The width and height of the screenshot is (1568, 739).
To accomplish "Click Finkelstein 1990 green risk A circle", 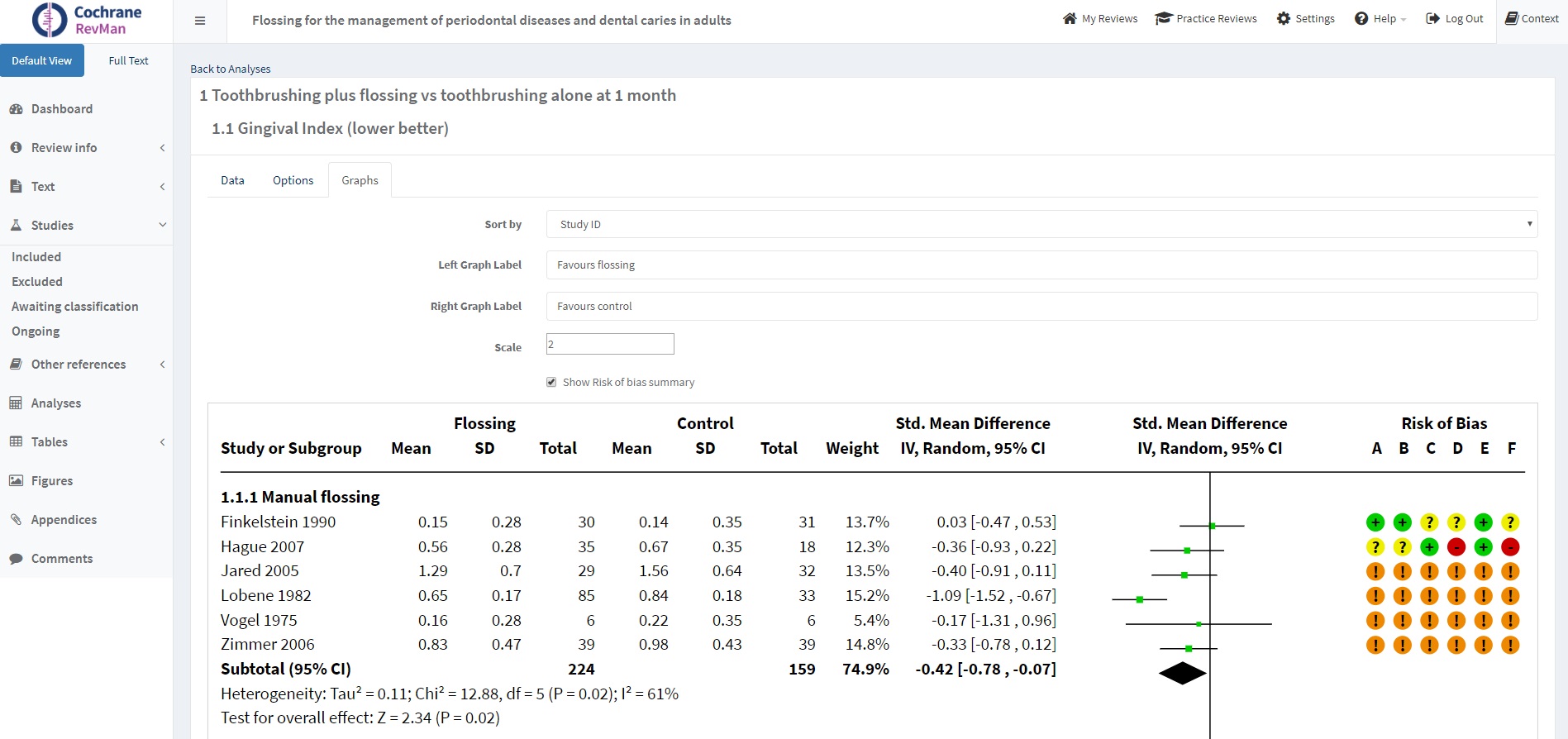I will pyautogui.click(x=1375, y=522).
